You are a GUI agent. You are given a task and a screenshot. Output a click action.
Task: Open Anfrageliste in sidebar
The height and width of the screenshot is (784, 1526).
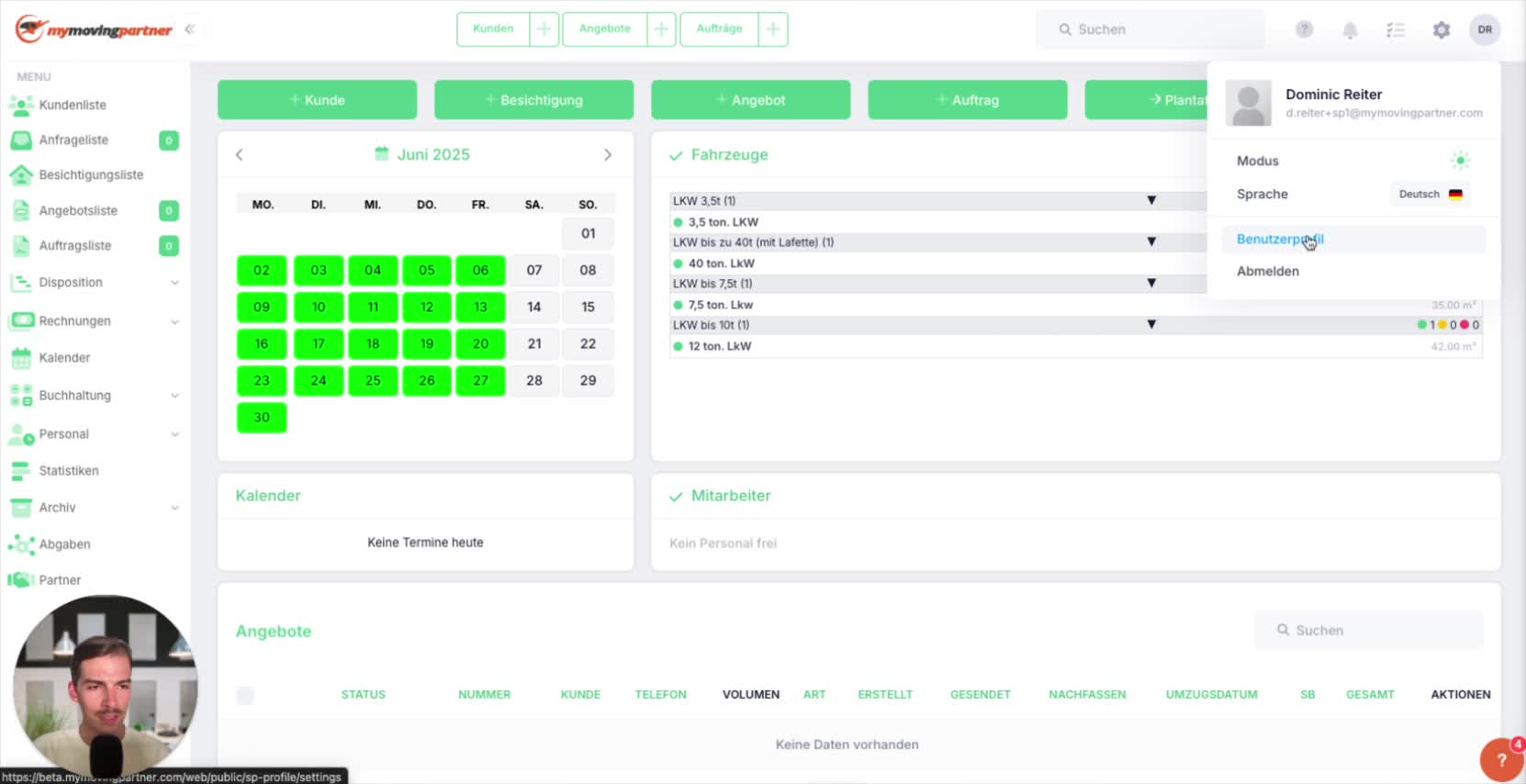pyautogui.click(x=73, y=140)
